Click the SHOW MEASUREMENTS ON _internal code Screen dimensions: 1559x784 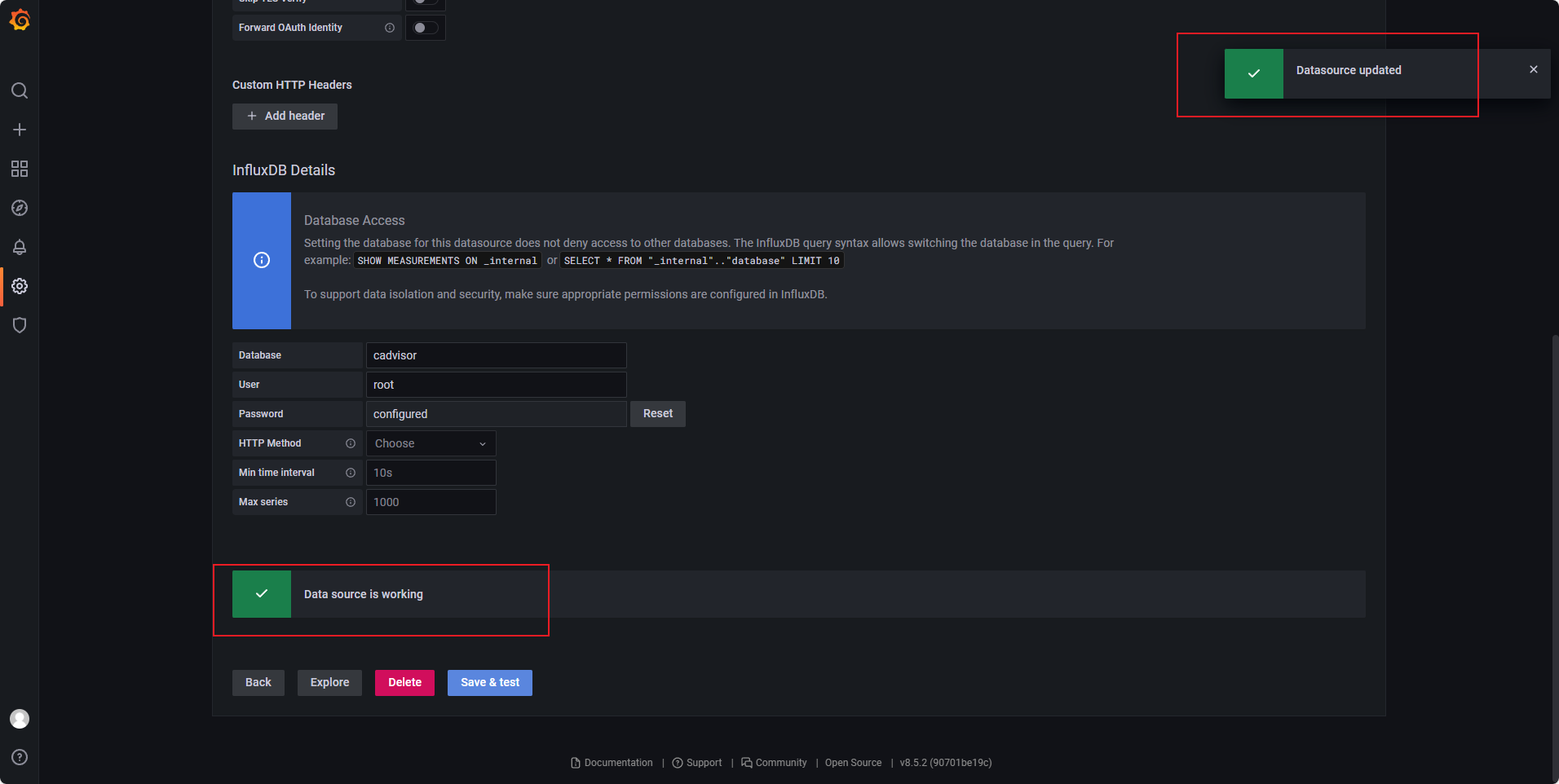[448, 261]
